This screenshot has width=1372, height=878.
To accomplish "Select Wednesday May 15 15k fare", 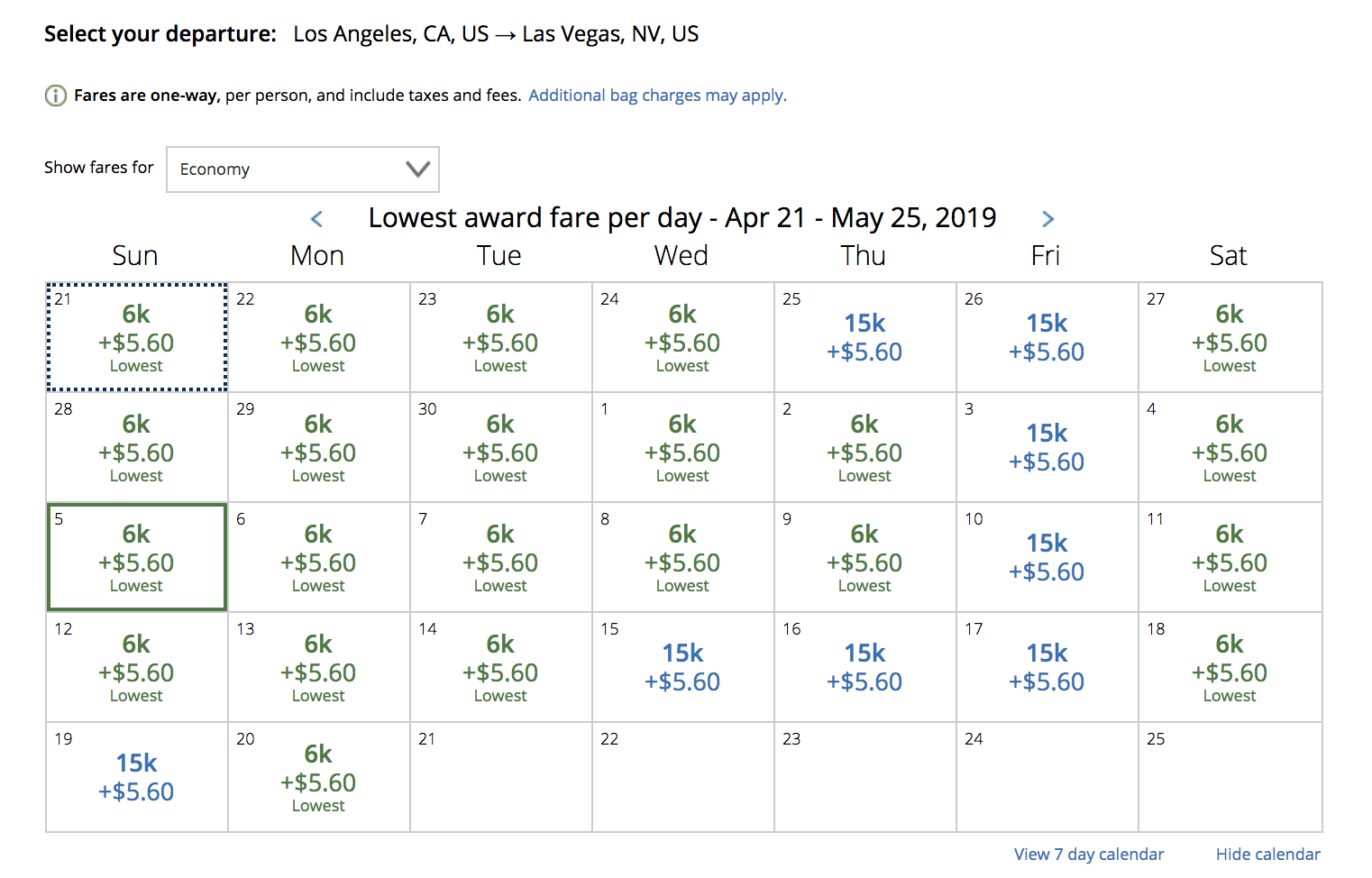I will (x=682, y=668).
